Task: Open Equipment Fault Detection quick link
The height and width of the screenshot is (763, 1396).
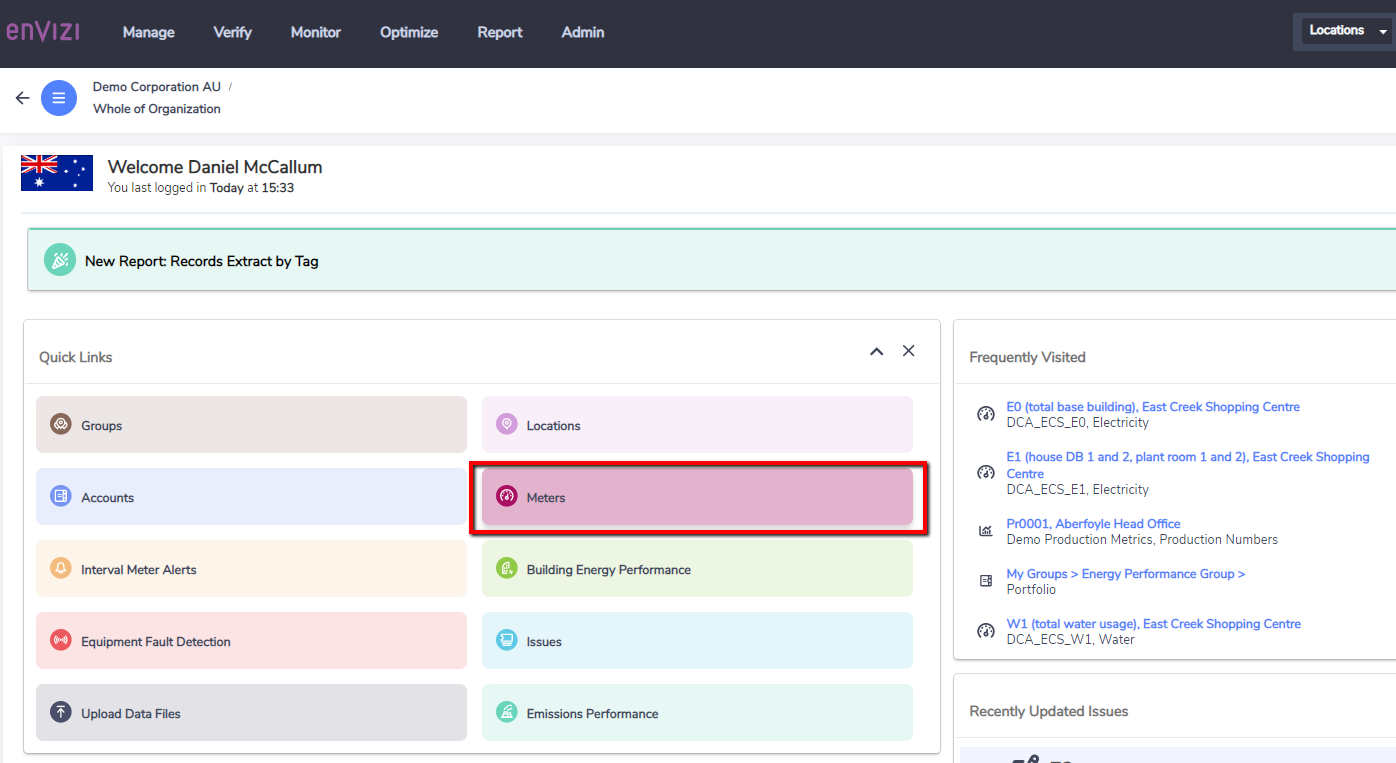Action: point(251,641)
